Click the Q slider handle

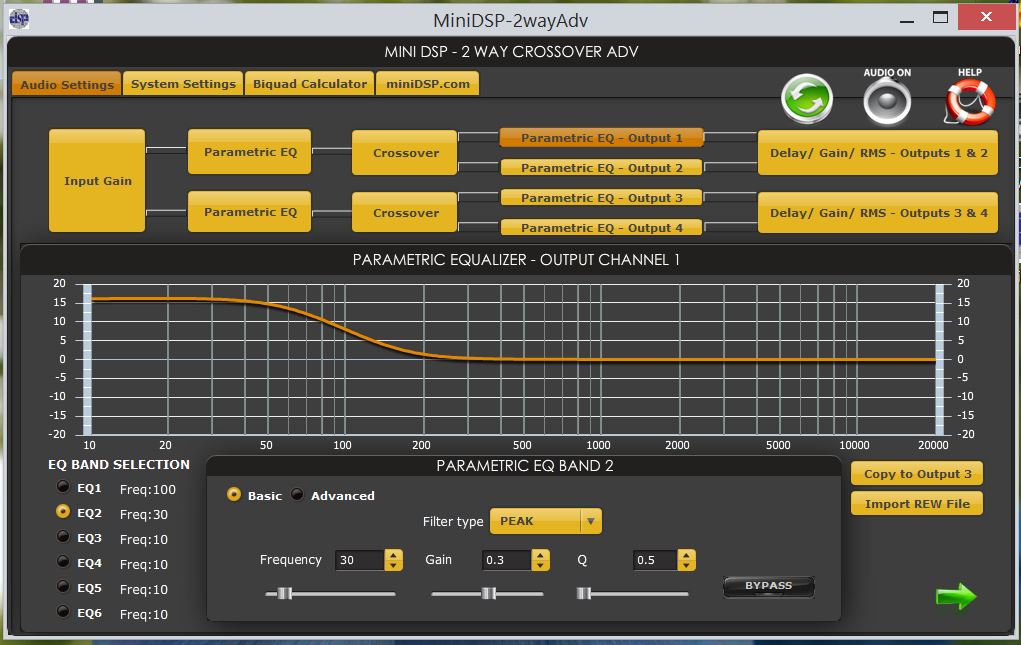[x=583, y=593]
